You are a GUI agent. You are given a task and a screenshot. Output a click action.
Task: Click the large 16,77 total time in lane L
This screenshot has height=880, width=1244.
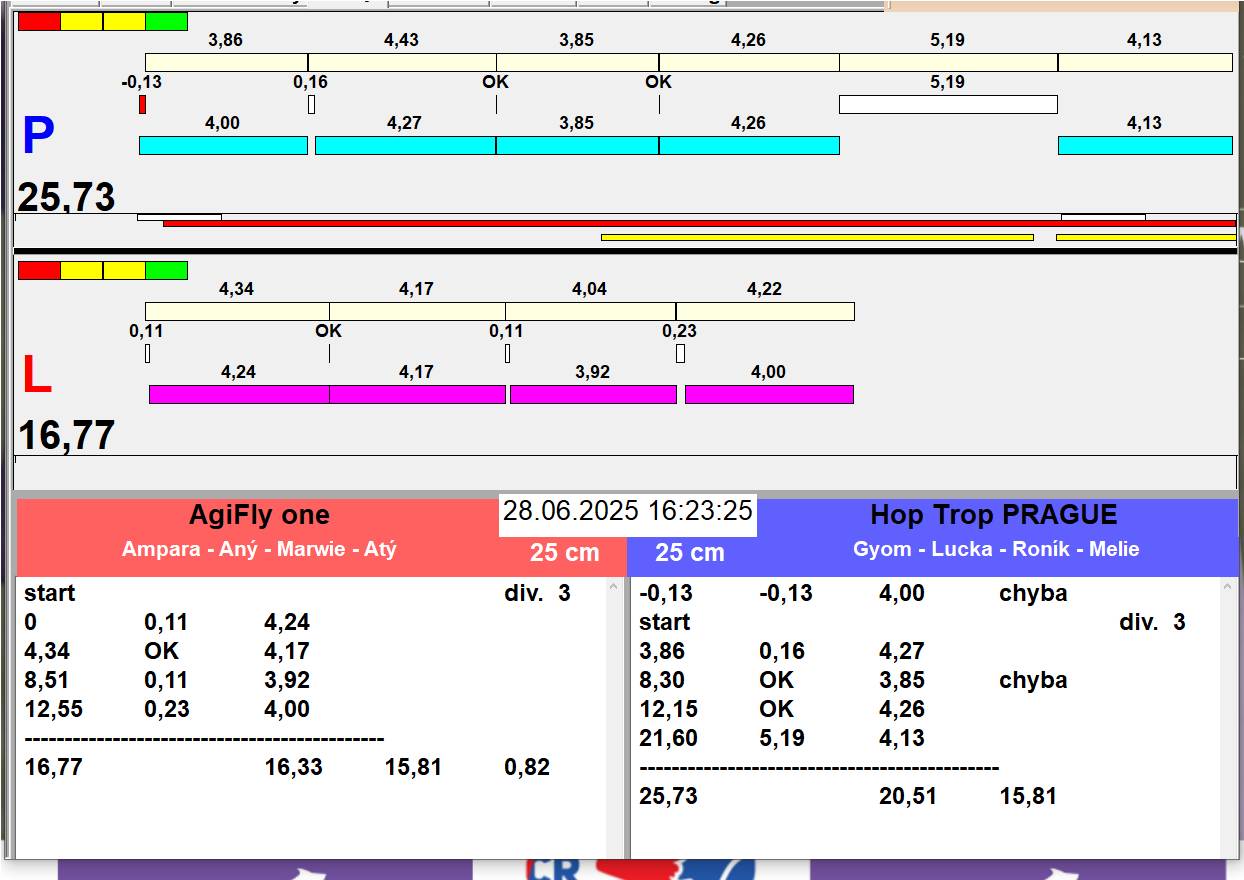click(67, 436)
